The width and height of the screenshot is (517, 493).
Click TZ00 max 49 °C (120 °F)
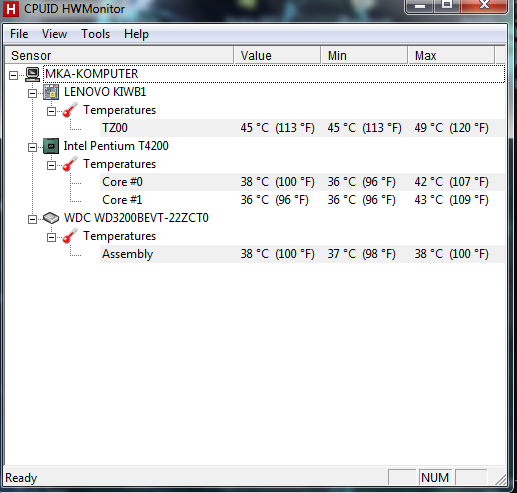click(x=451, y=128)
